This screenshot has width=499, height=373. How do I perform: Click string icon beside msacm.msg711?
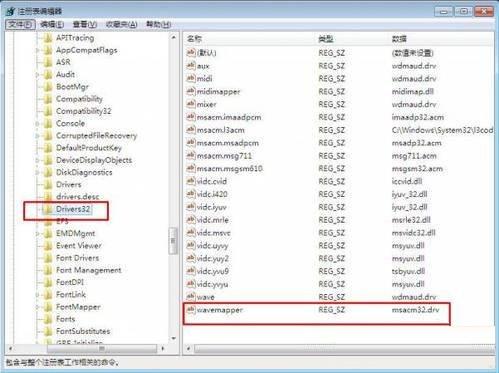[x=191, y=155]
